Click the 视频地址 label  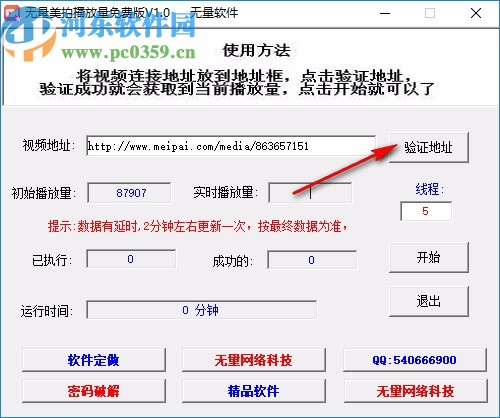(49, 146)
